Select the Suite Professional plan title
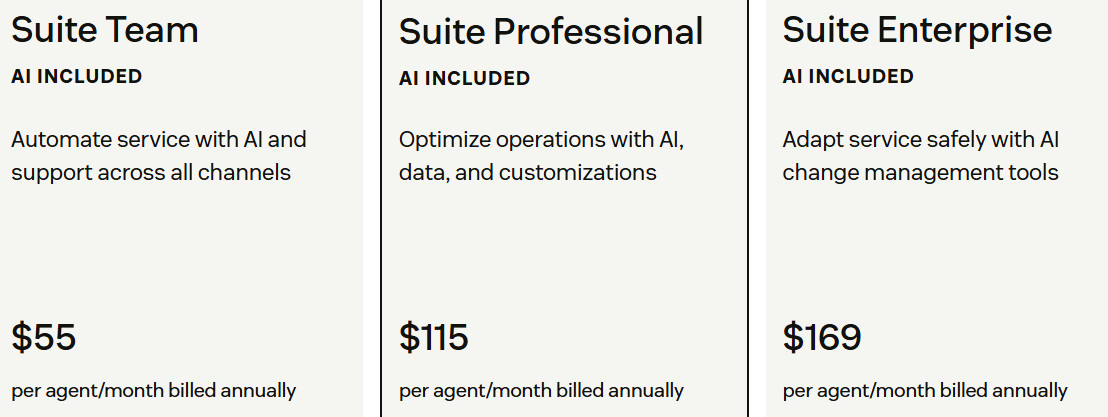This screenshot has height=417, width=1108. point(551,32)
